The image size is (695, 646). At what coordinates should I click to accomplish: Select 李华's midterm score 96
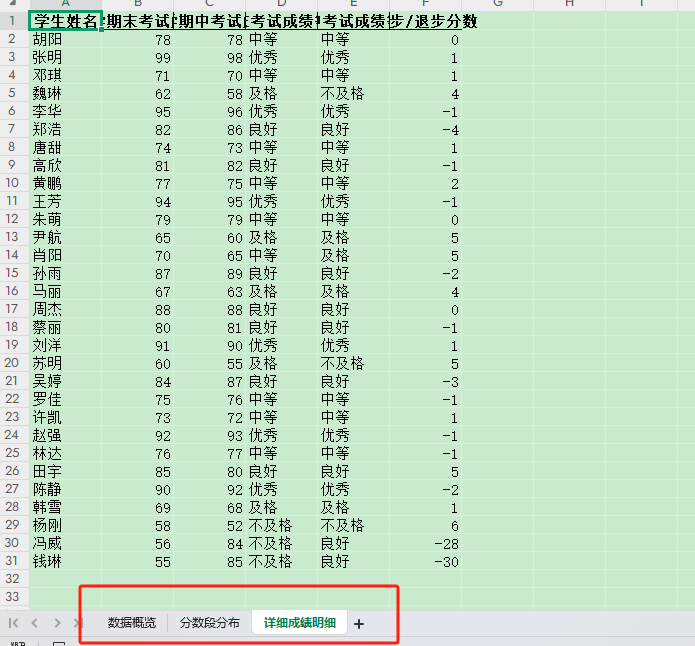click(x=210, y=111)
